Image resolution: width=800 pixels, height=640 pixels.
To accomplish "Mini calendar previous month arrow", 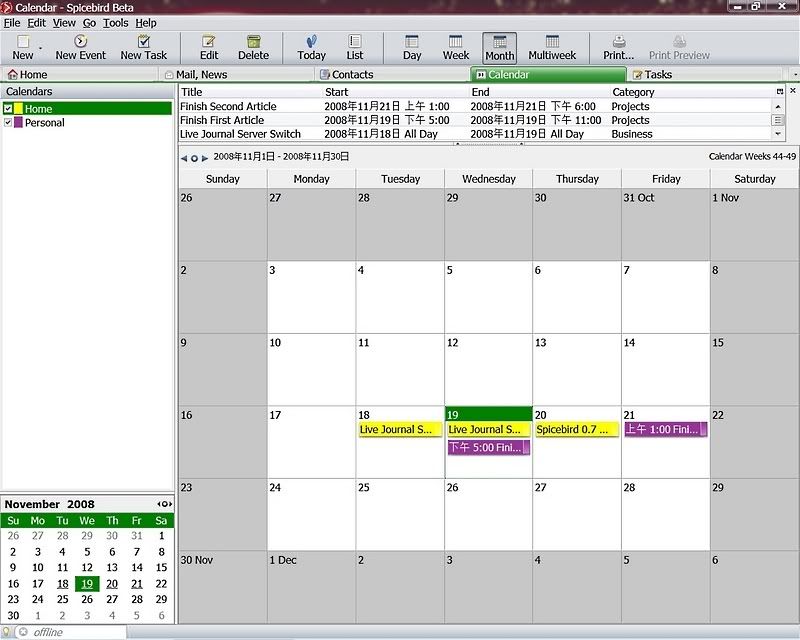I will click(x=159, y=504).
